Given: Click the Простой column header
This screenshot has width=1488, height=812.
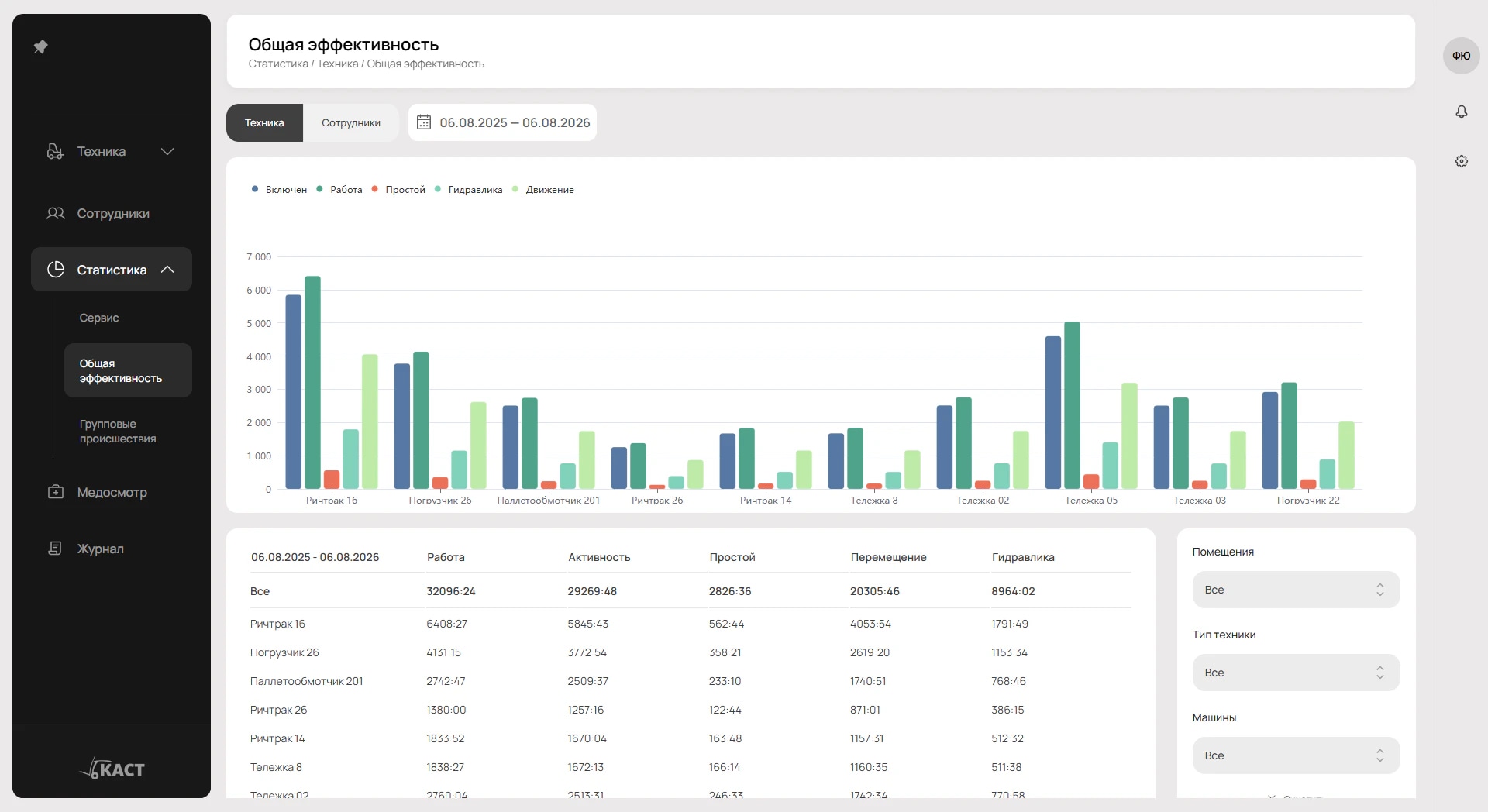Looking at the screenshot, I should (732, 557).
